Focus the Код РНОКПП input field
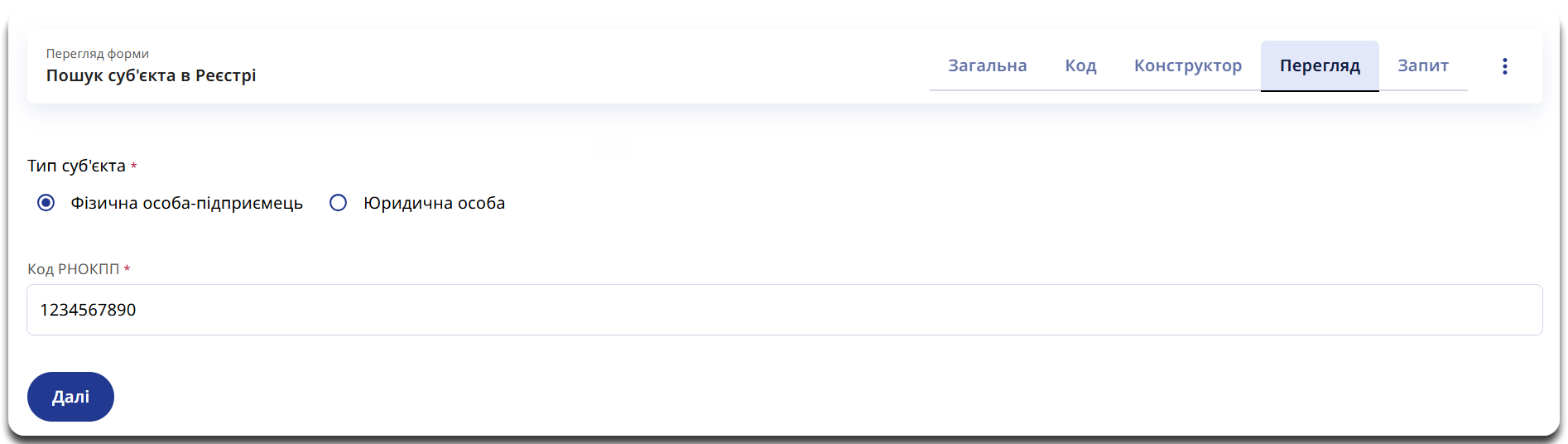1568x444 pixels. point(783,310)
